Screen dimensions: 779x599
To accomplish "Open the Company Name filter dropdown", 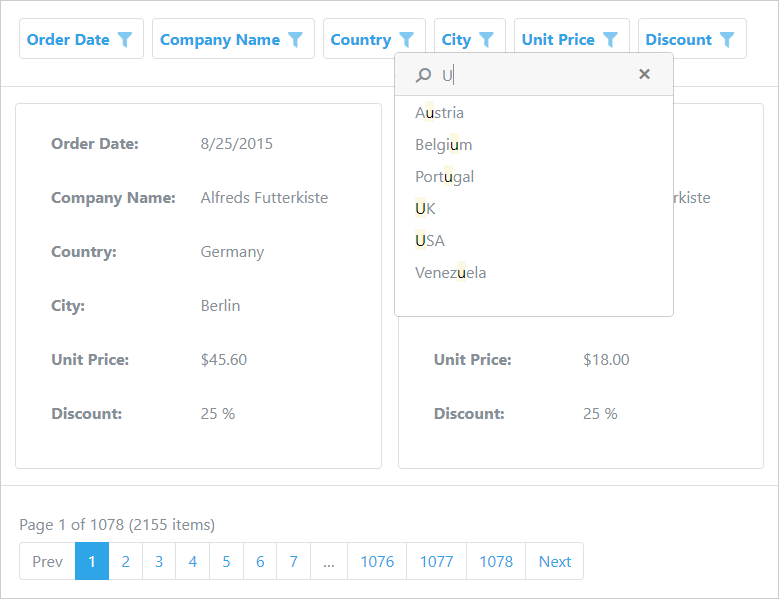I will (x=220, y=39).
